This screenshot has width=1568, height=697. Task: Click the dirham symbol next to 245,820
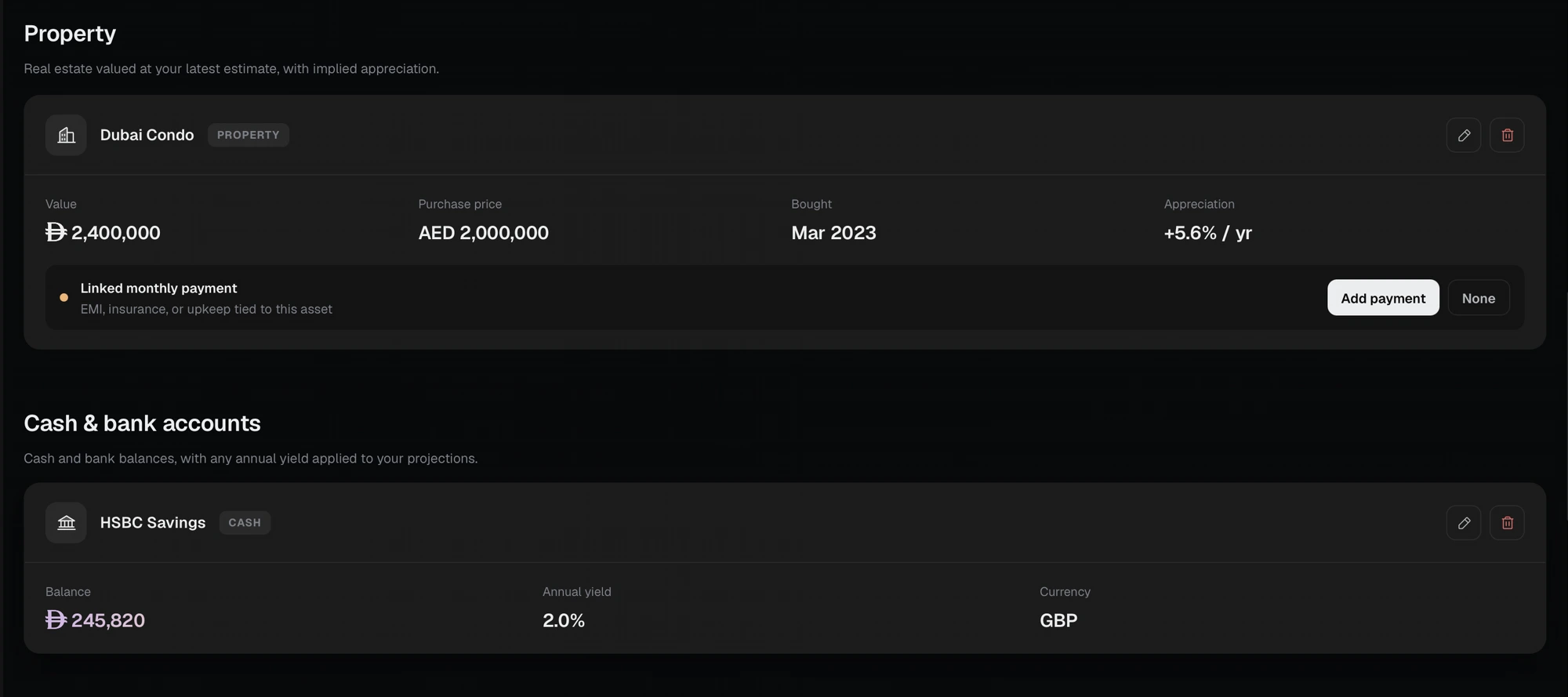click(x=56, y=620)
